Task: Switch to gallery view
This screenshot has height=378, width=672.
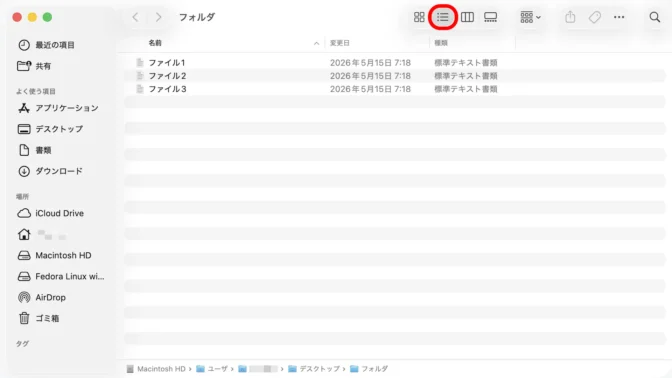Action: [x=490, y=17]
